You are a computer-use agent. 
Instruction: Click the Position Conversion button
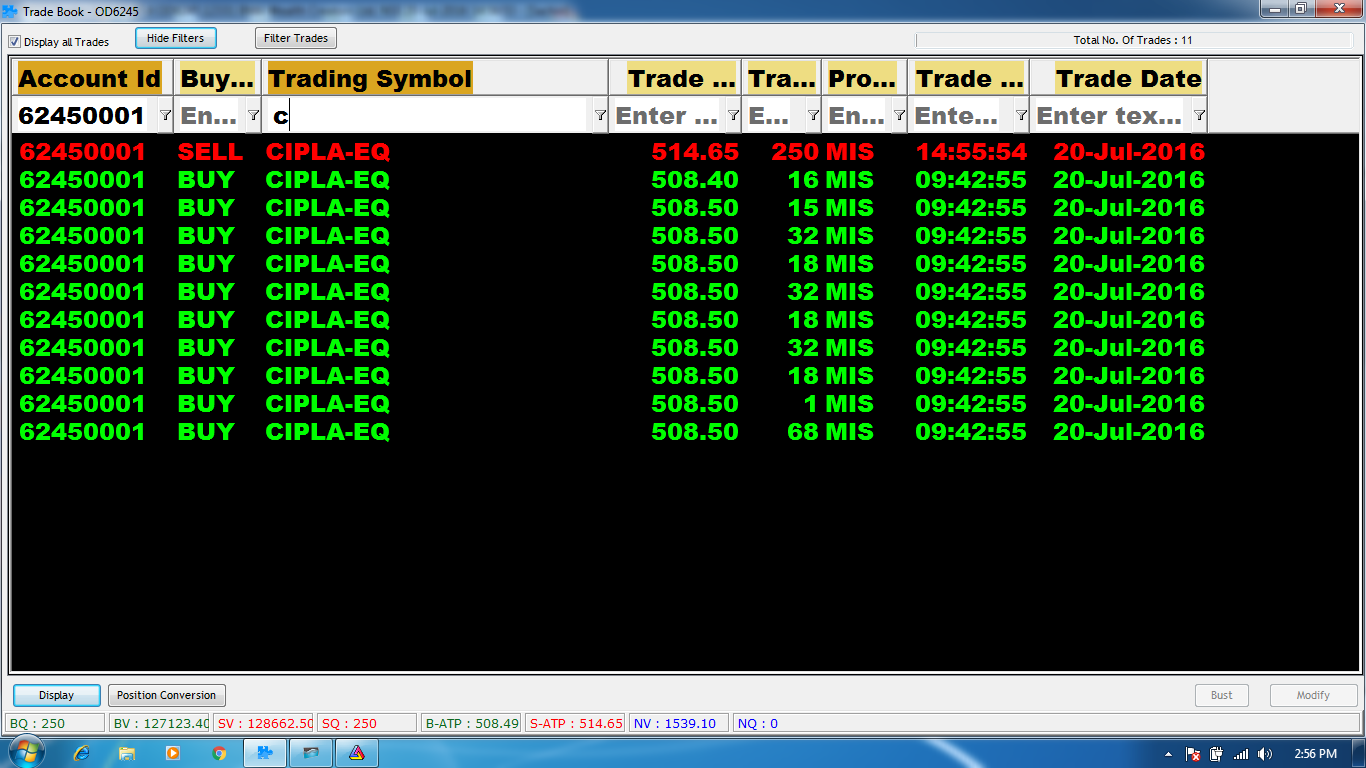(x=166, y=695)
